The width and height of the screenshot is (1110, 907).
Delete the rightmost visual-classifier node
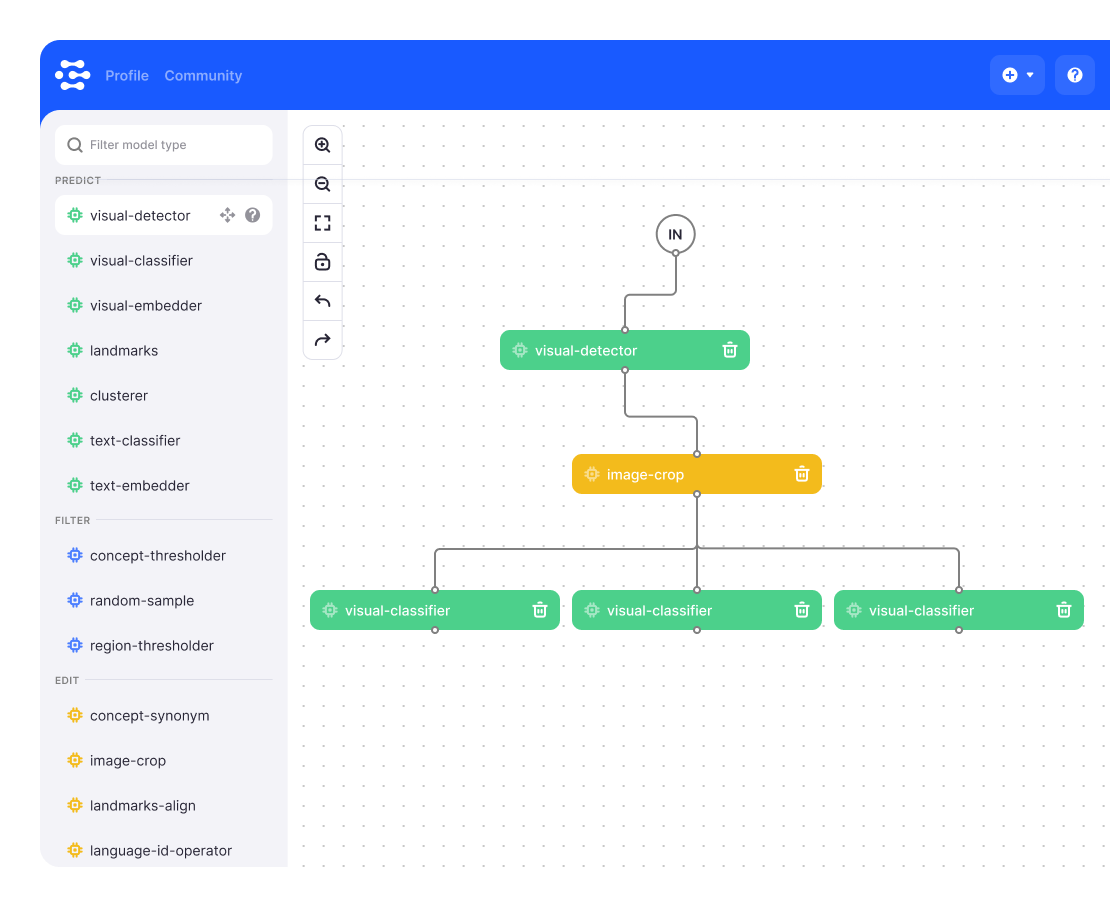1064,610
